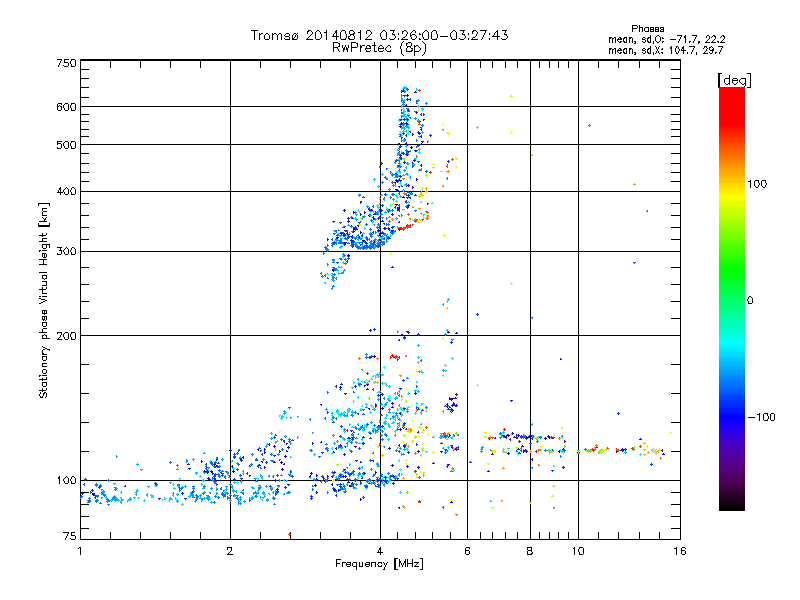Click the x-axis tick label '1'
This screenshot has height=600, width=800.
pos(80,551)
